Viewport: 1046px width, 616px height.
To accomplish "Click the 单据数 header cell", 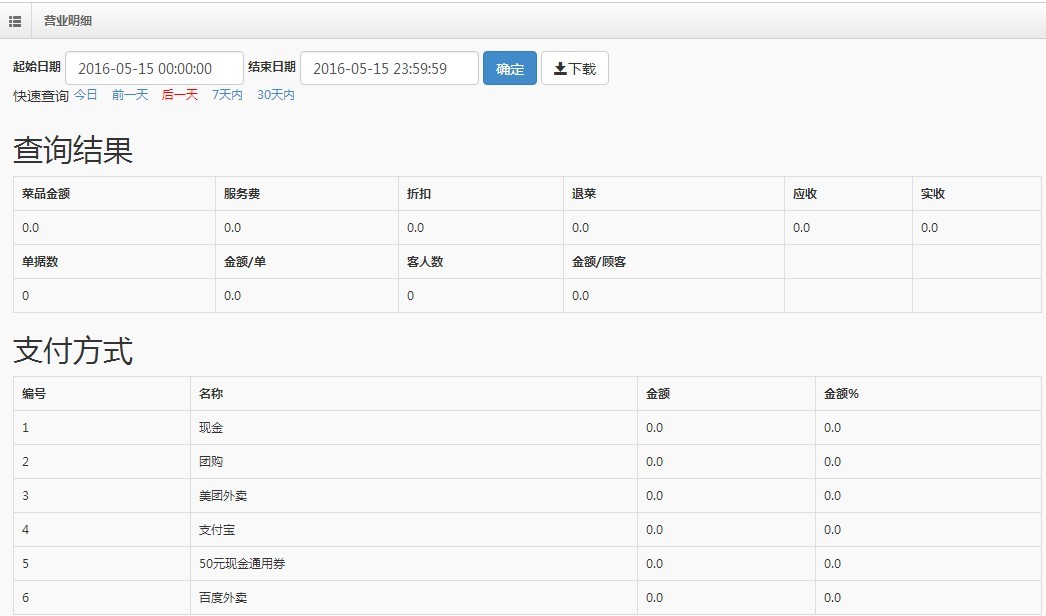I will click(x=40, y=262).
